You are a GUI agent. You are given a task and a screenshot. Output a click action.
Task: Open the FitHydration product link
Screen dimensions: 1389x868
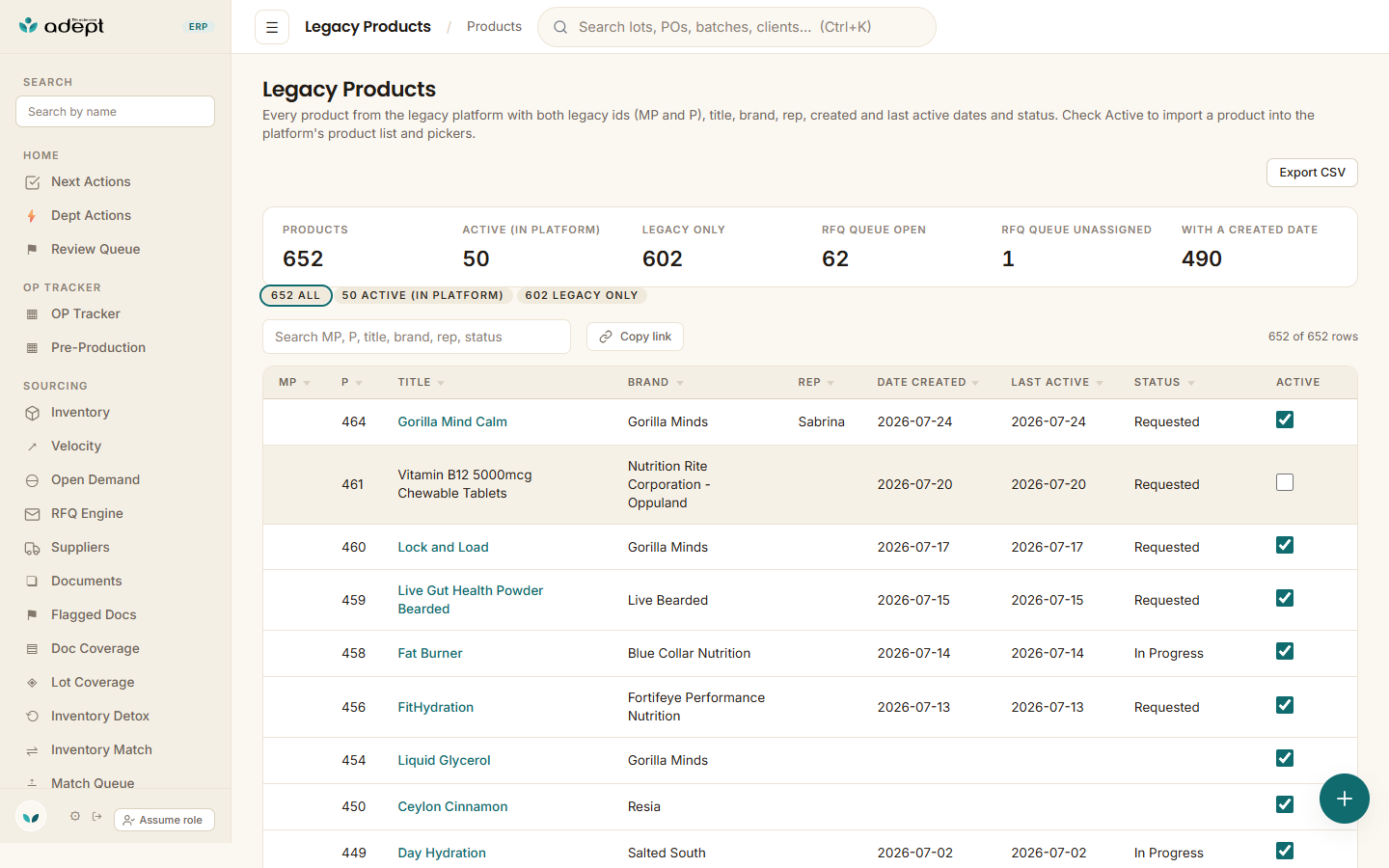(436, 707)
